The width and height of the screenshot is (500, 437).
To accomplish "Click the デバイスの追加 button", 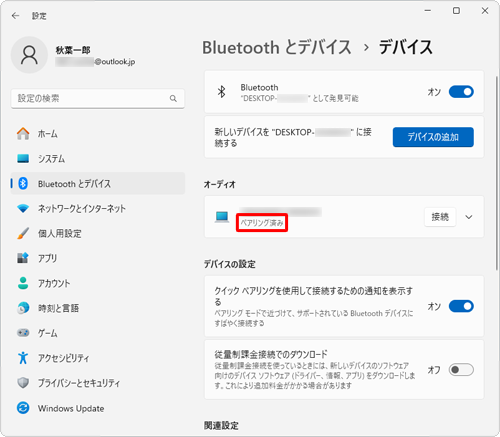I will pyautogui.click(x=433, y=137).
